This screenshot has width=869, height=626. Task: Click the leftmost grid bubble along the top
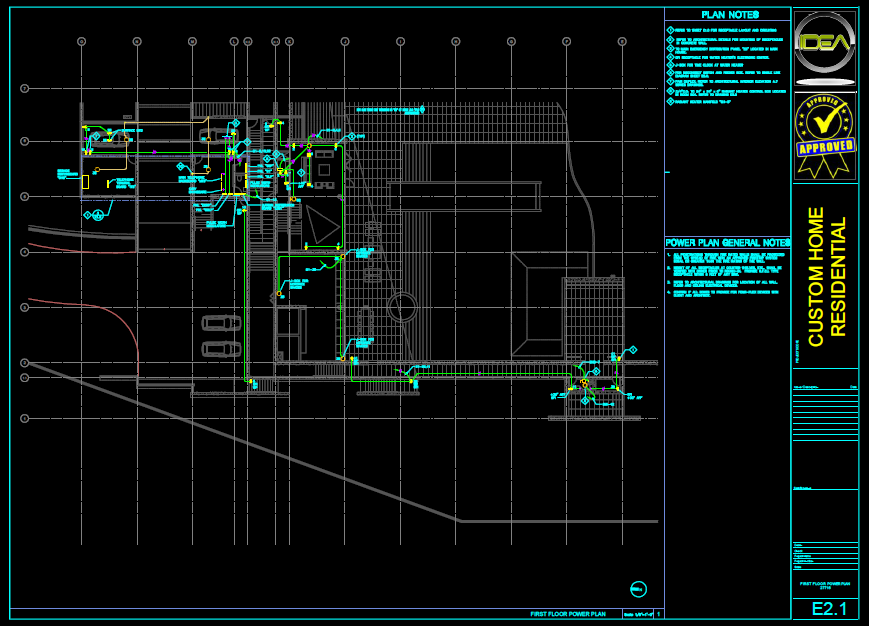[81, 41]
